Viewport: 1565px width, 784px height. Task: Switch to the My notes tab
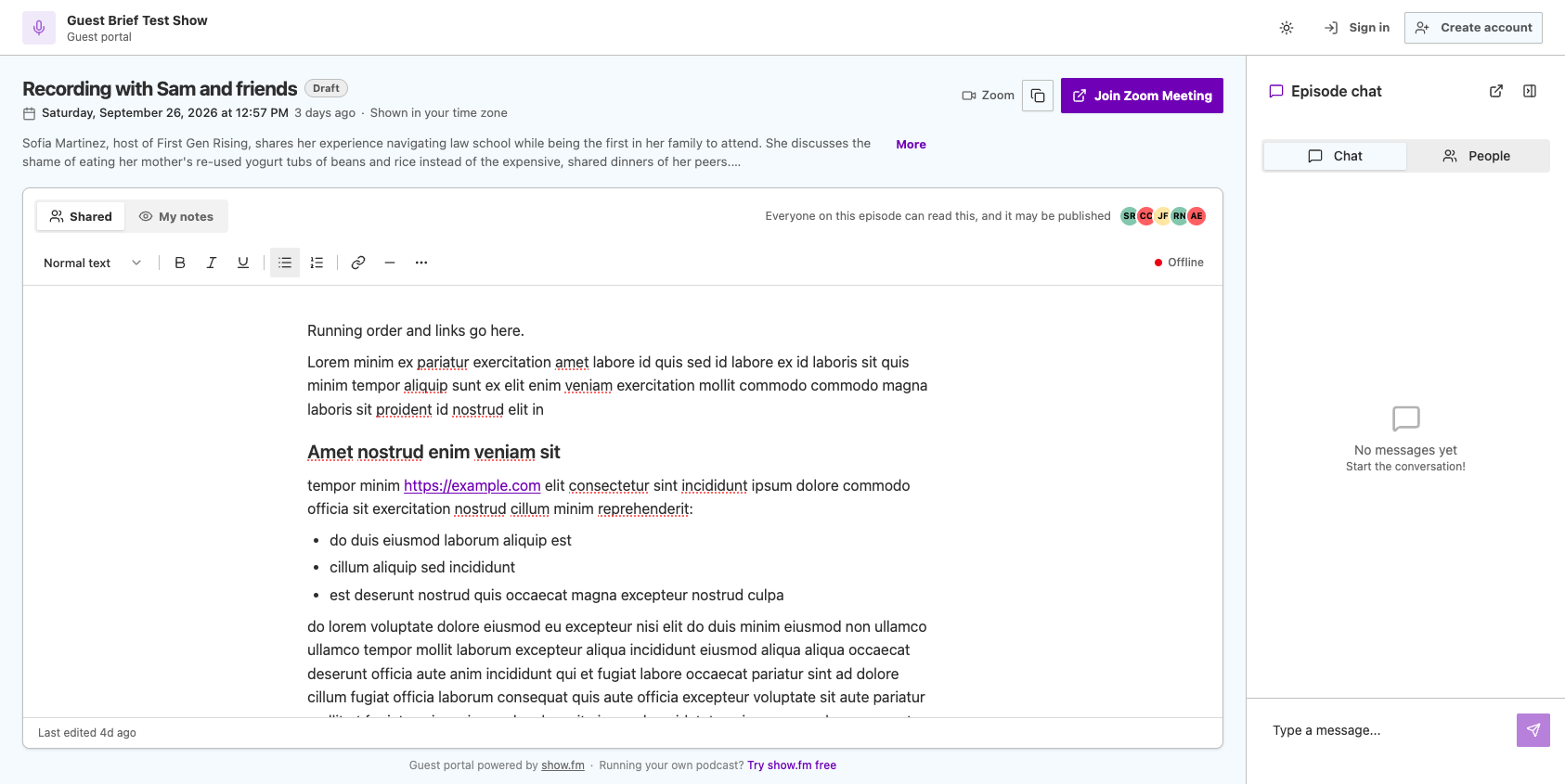176,216
